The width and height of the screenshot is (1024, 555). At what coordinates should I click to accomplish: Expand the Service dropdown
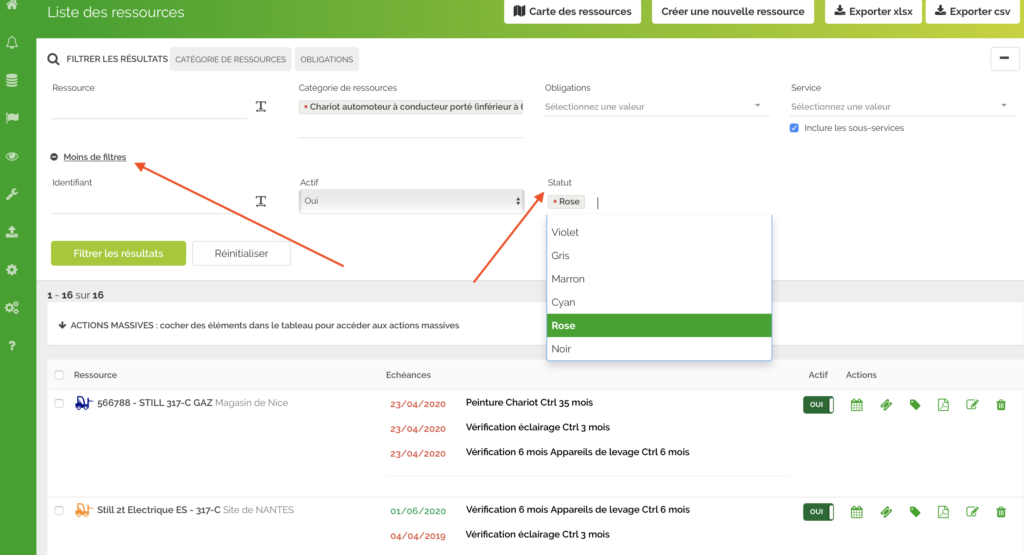(899, 107)
